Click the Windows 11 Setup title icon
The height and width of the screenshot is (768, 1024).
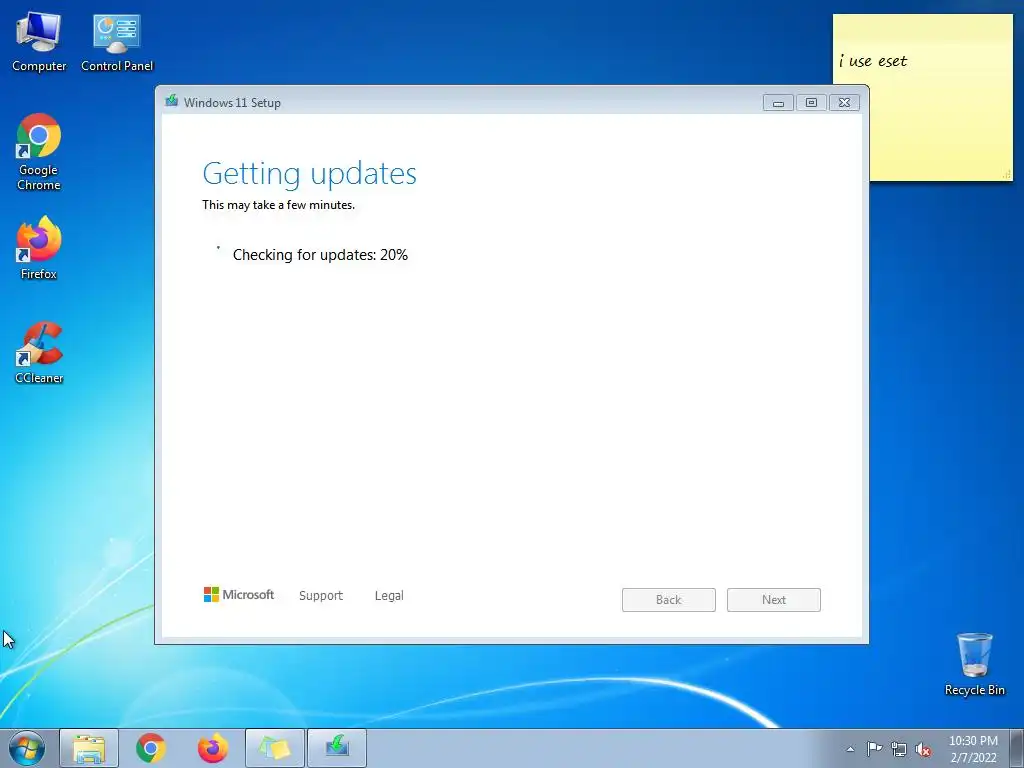[172, 101]
